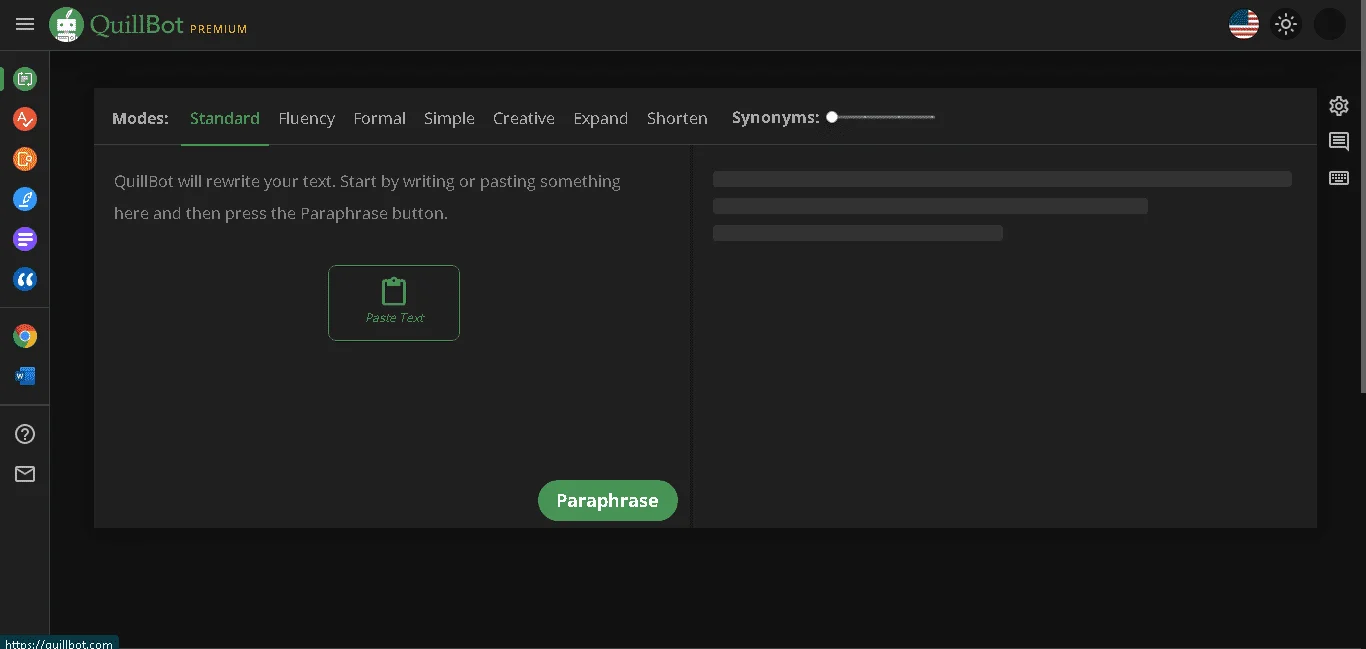Open the Contact Us mail icon
The width and height of the screenshot is (1366, 649).
tap(25, 474)
